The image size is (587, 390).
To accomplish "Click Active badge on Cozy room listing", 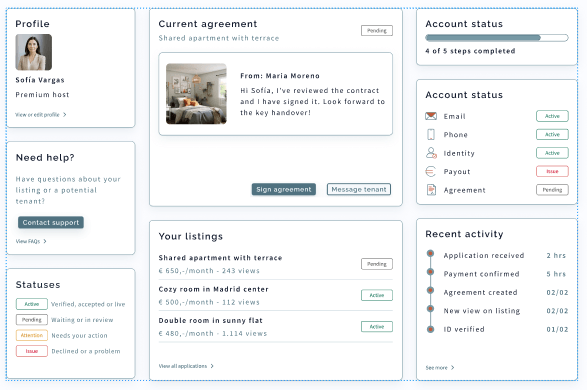I will point(377,295).
